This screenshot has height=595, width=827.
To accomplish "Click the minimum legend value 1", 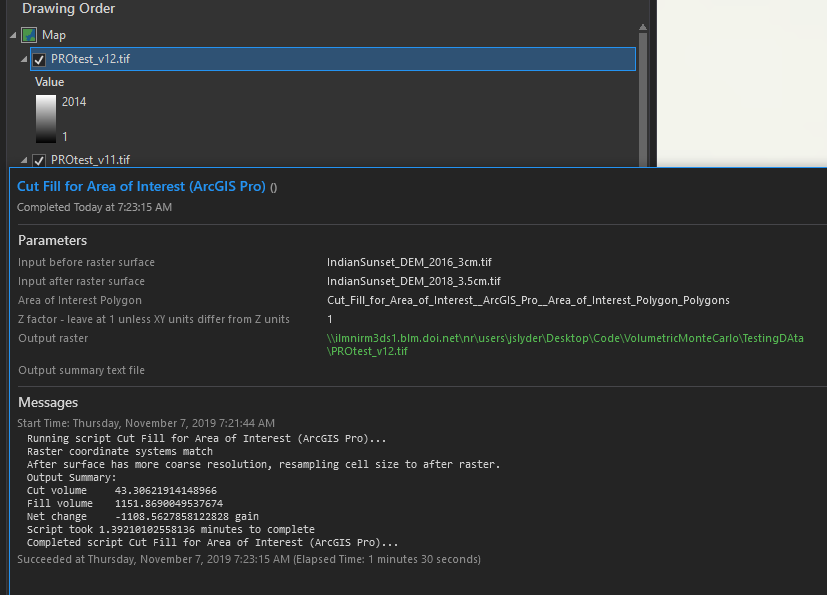I will tap(65, 137).
